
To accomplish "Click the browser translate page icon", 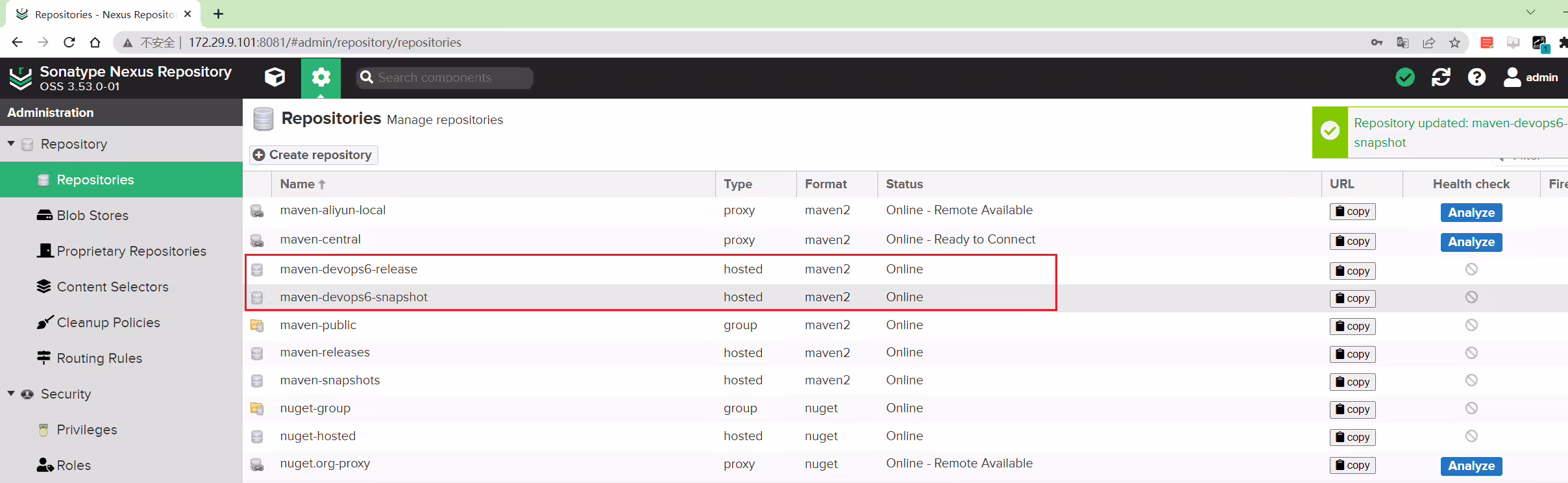I will point(1403,42).
